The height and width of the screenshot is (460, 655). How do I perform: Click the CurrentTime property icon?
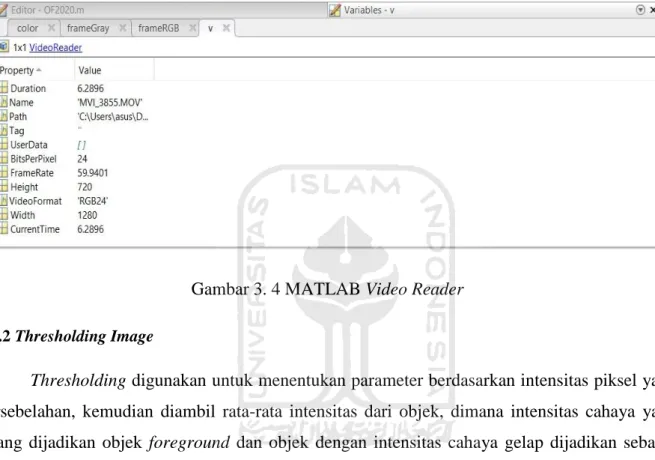pyautogui.click(x=4, y=229)
